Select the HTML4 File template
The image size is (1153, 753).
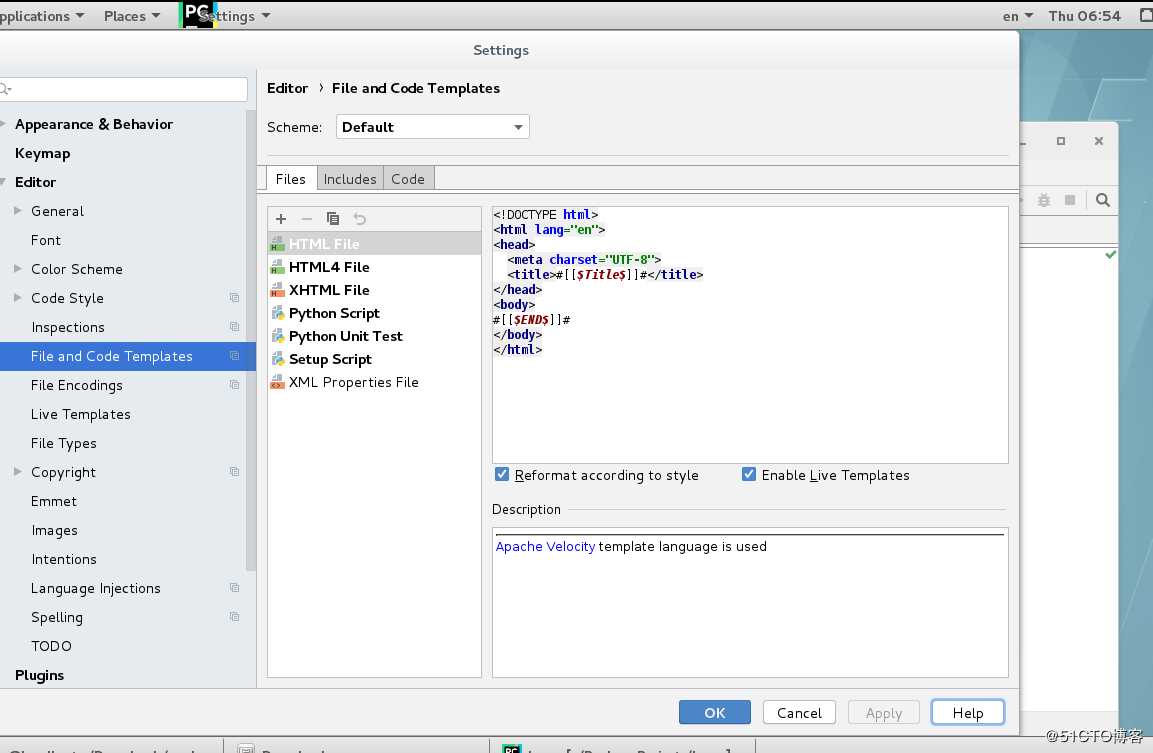tap(374, 267)
